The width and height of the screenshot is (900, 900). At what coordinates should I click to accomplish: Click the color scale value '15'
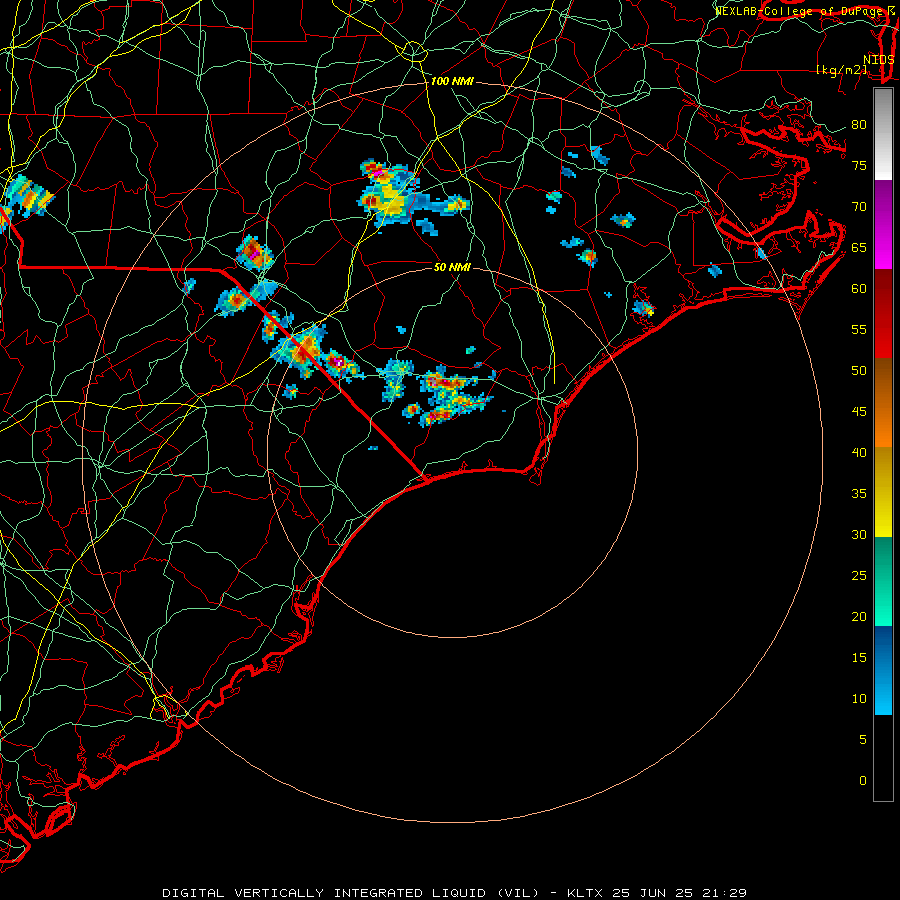click(859, 658)
